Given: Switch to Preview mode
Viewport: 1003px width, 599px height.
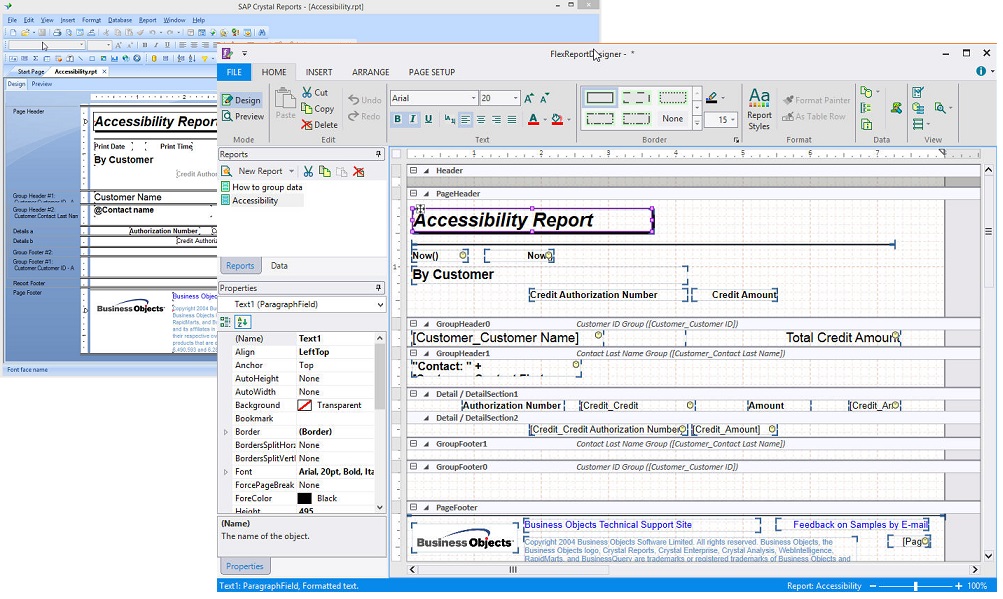Looking at the screenshot, I should pos(243,116).
